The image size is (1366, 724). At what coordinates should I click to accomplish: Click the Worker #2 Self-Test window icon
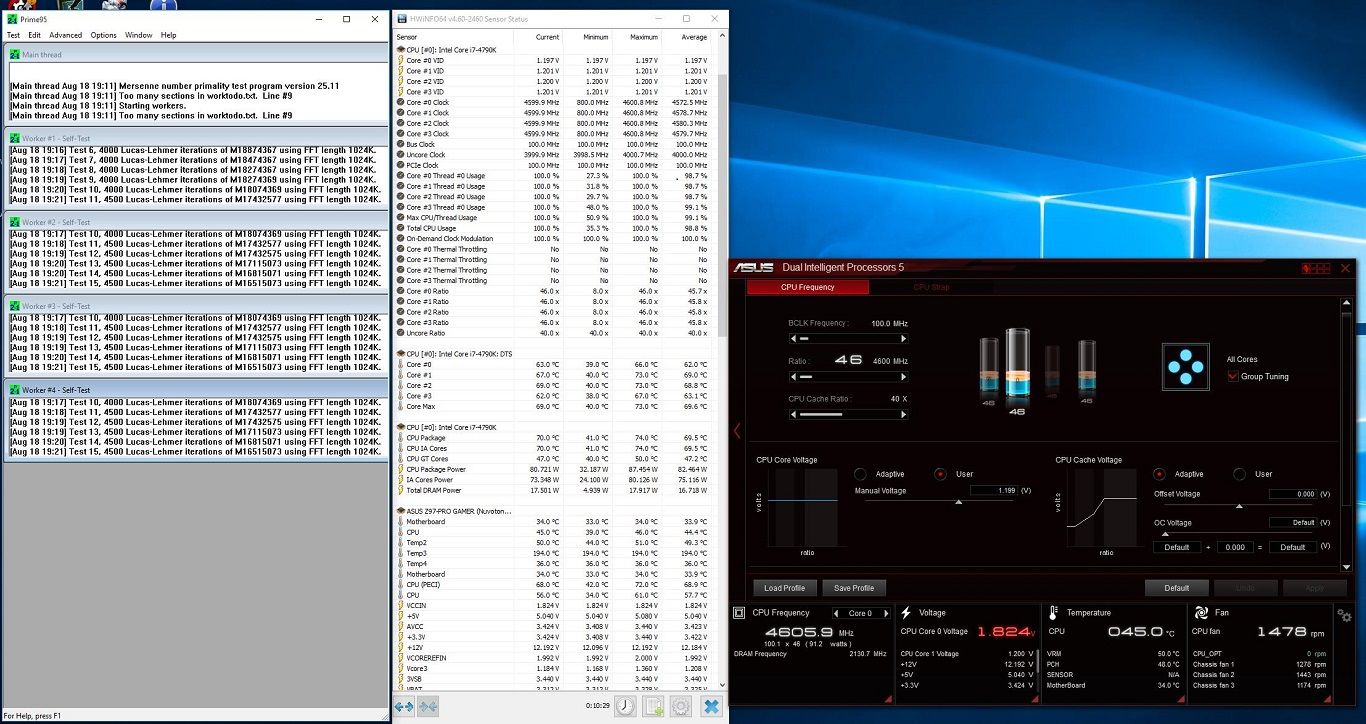pyautogui.click(x=15, y=222)
